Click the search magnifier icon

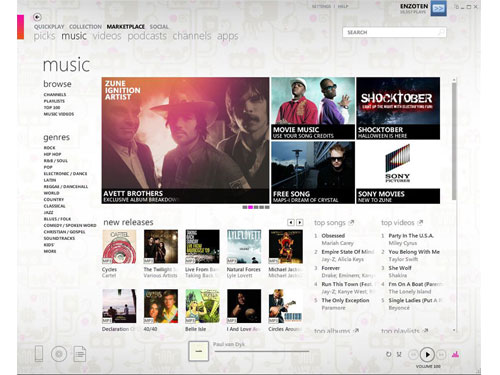pos(441,32)
